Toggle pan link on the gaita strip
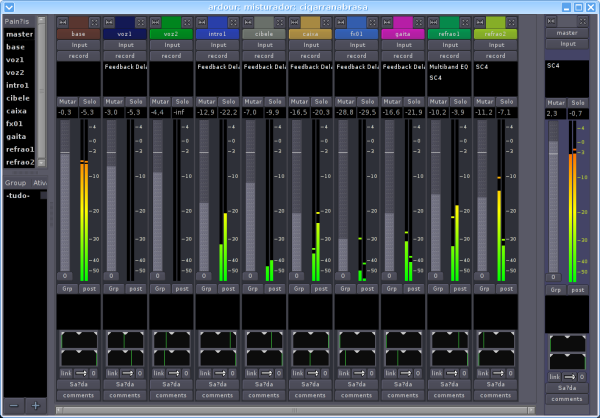The width and height of the screenshot is (600, 418). 390,373
